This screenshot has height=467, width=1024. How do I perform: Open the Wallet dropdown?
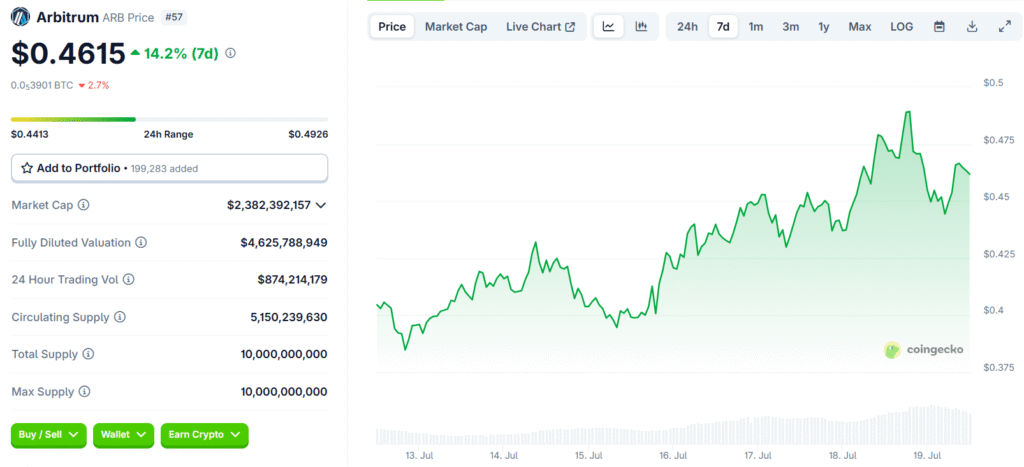pyautogui.click(x=123, y=434)
